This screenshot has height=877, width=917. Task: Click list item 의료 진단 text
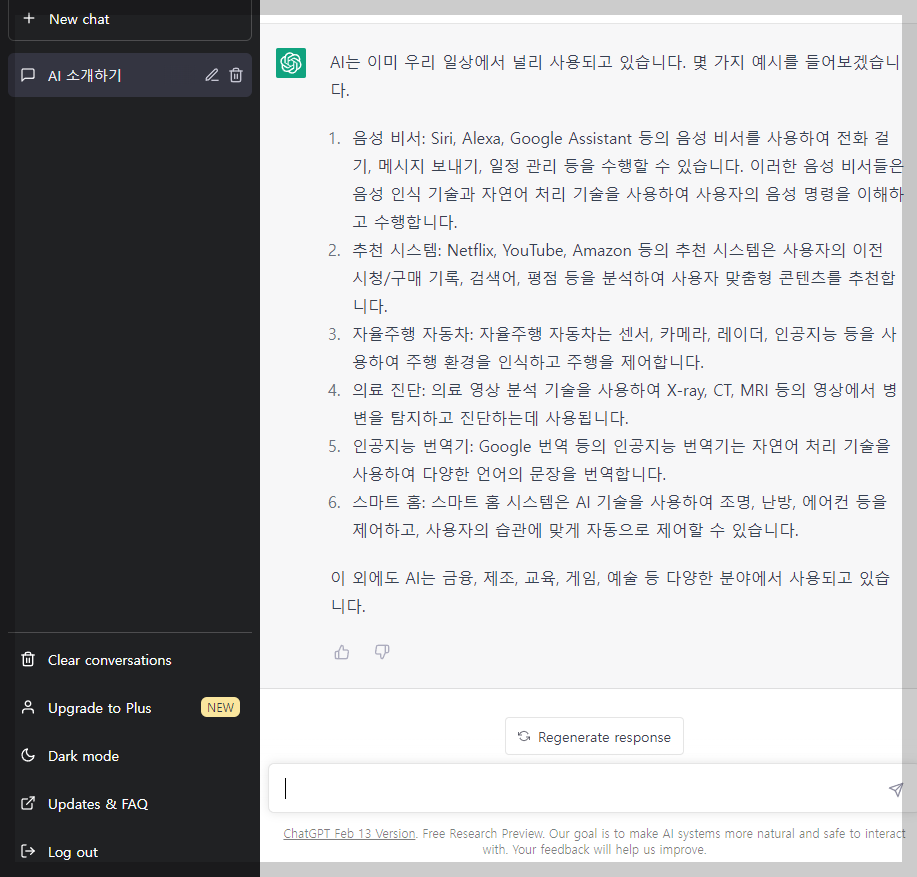[x=624, y=404]
